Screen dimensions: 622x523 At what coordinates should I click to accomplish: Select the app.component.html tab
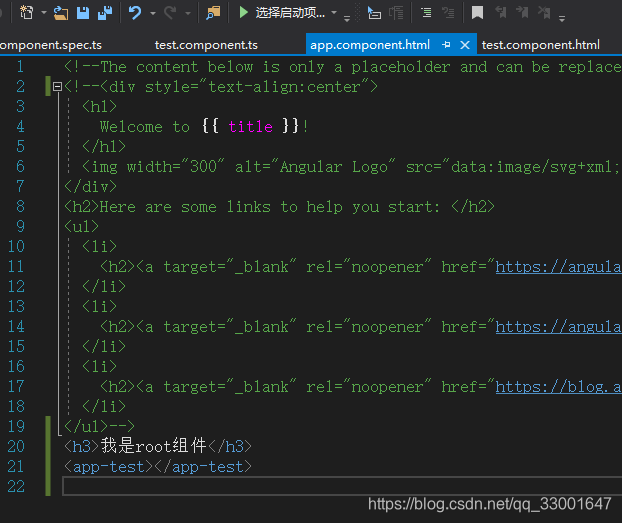tap(370, 45)
